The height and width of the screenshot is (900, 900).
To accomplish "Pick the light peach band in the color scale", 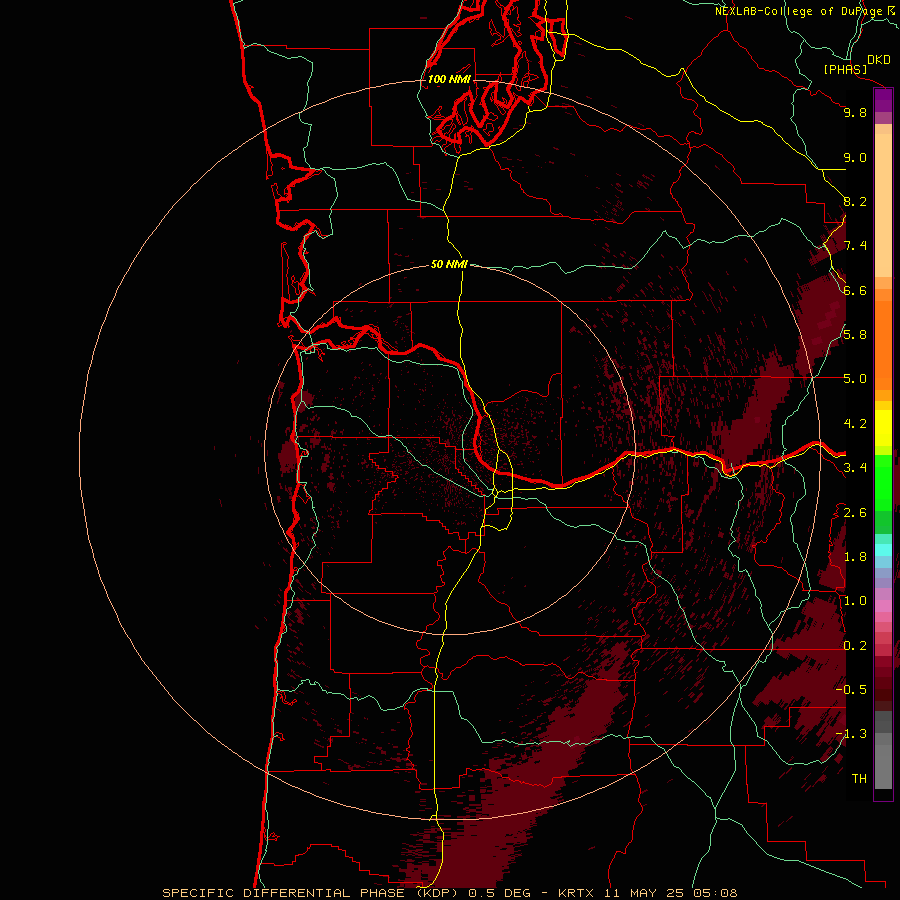I will 883,205.
